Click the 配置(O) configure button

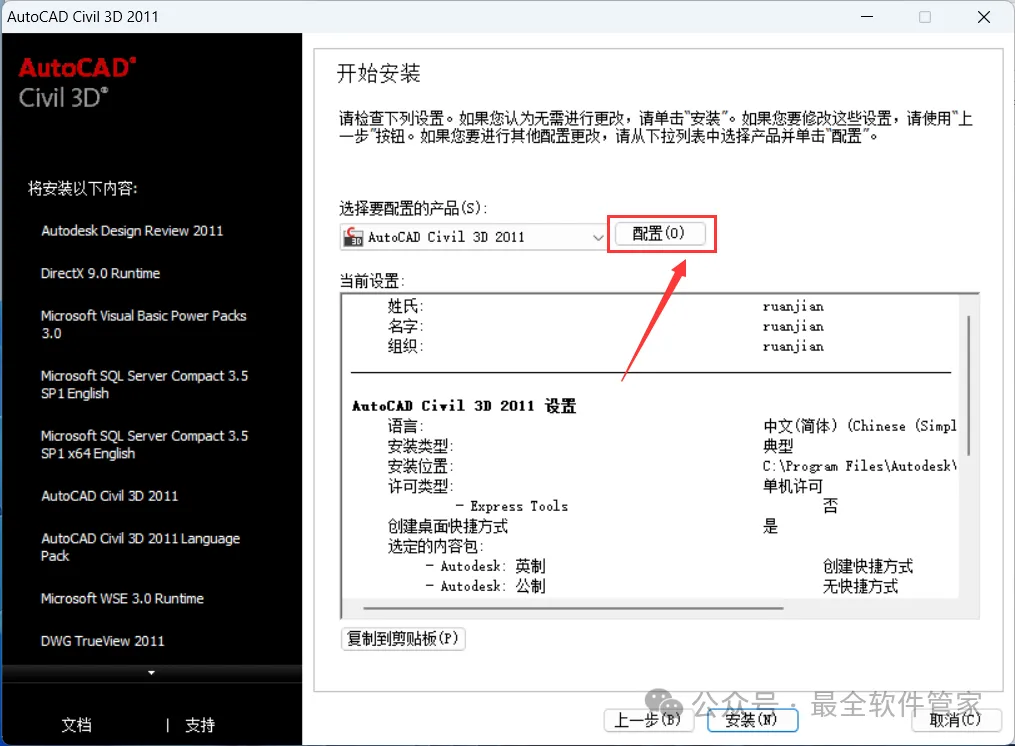659,233
